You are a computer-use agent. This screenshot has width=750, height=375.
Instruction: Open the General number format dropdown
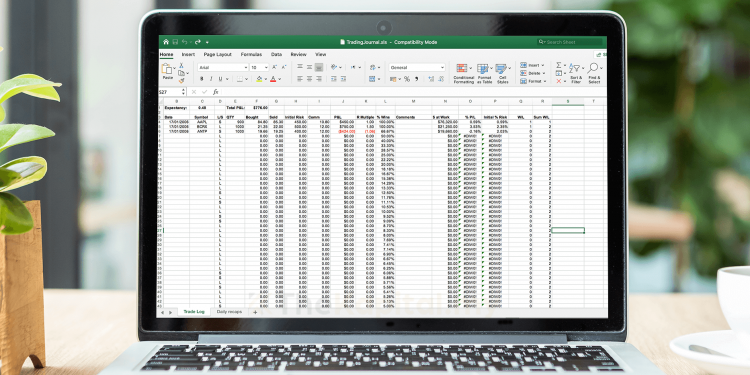tap(417, 67)
